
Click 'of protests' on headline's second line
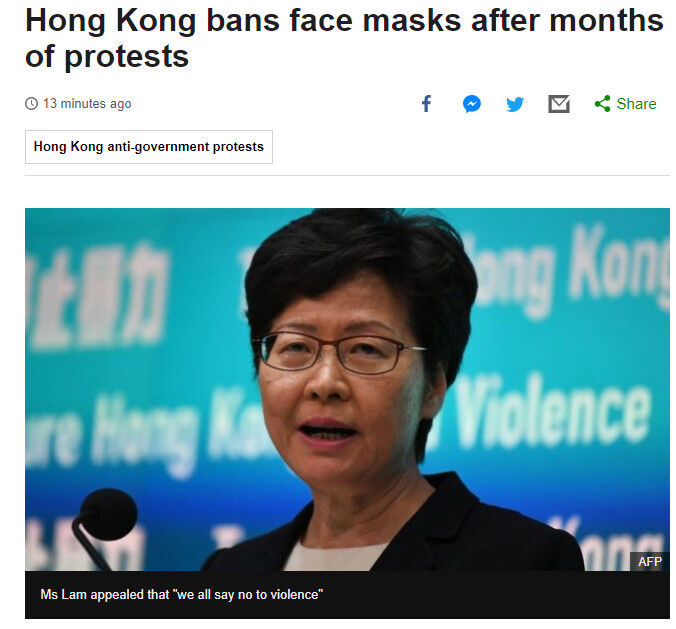pyautogui.click(x=107, y=56)
